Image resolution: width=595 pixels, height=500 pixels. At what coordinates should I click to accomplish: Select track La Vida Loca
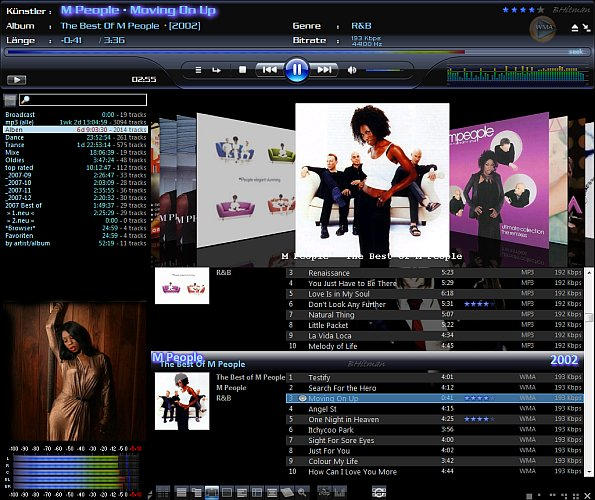434,336
